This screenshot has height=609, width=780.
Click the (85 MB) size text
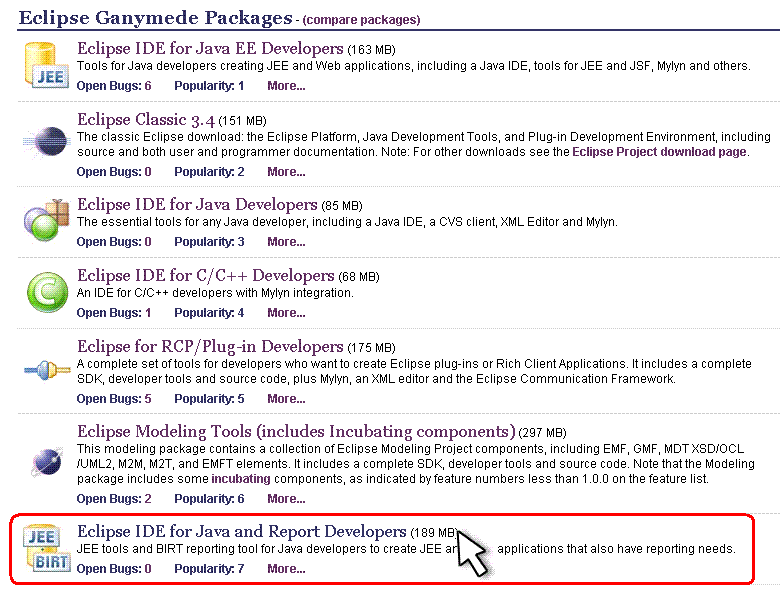coord(342,206)
